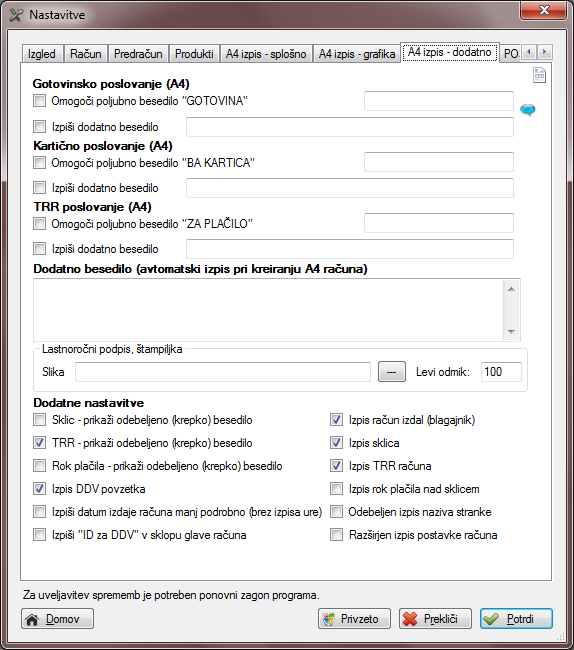Select the Produkti tab
574x650 pixels.
194,54
